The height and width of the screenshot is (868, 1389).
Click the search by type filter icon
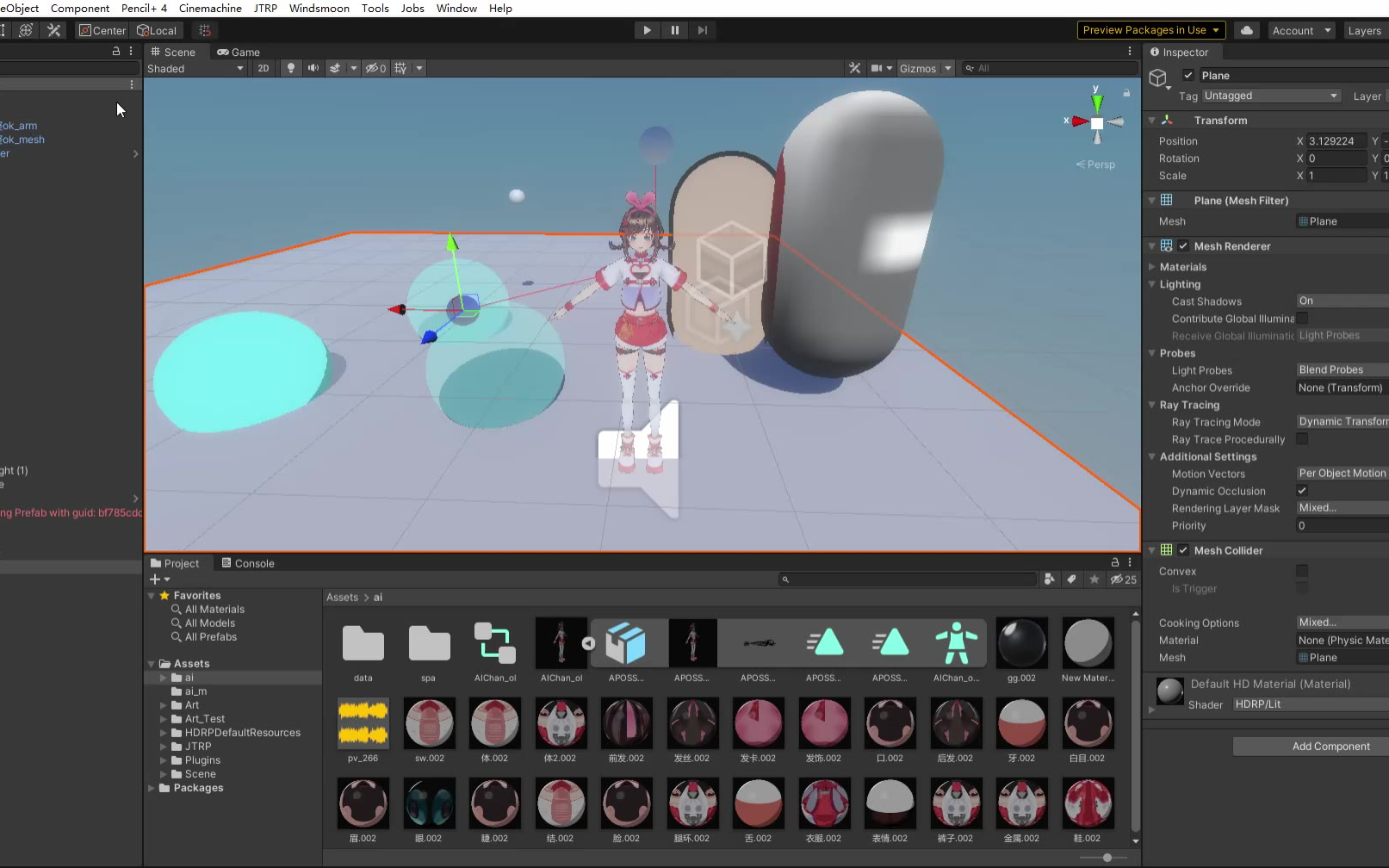coord(1049,580)
